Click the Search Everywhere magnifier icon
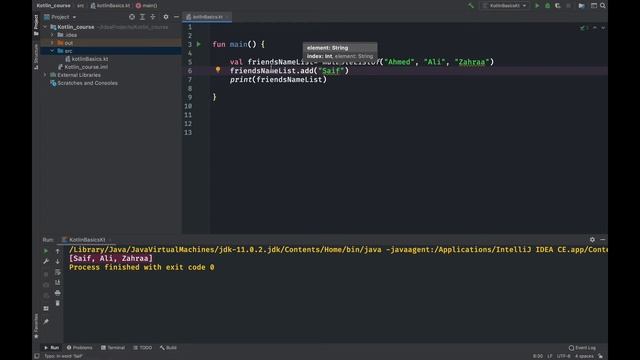640x360 pixels. click(603, 6)
